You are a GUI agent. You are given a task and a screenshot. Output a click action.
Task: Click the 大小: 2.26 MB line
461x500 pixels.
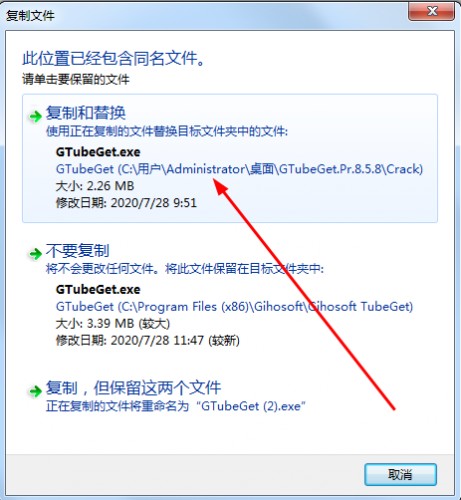point(95,186)
